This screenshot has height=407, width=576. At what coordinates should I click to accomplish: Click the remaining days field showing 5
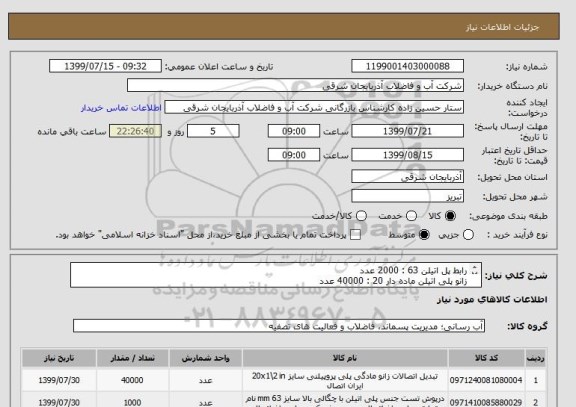[x=213, y=131]
